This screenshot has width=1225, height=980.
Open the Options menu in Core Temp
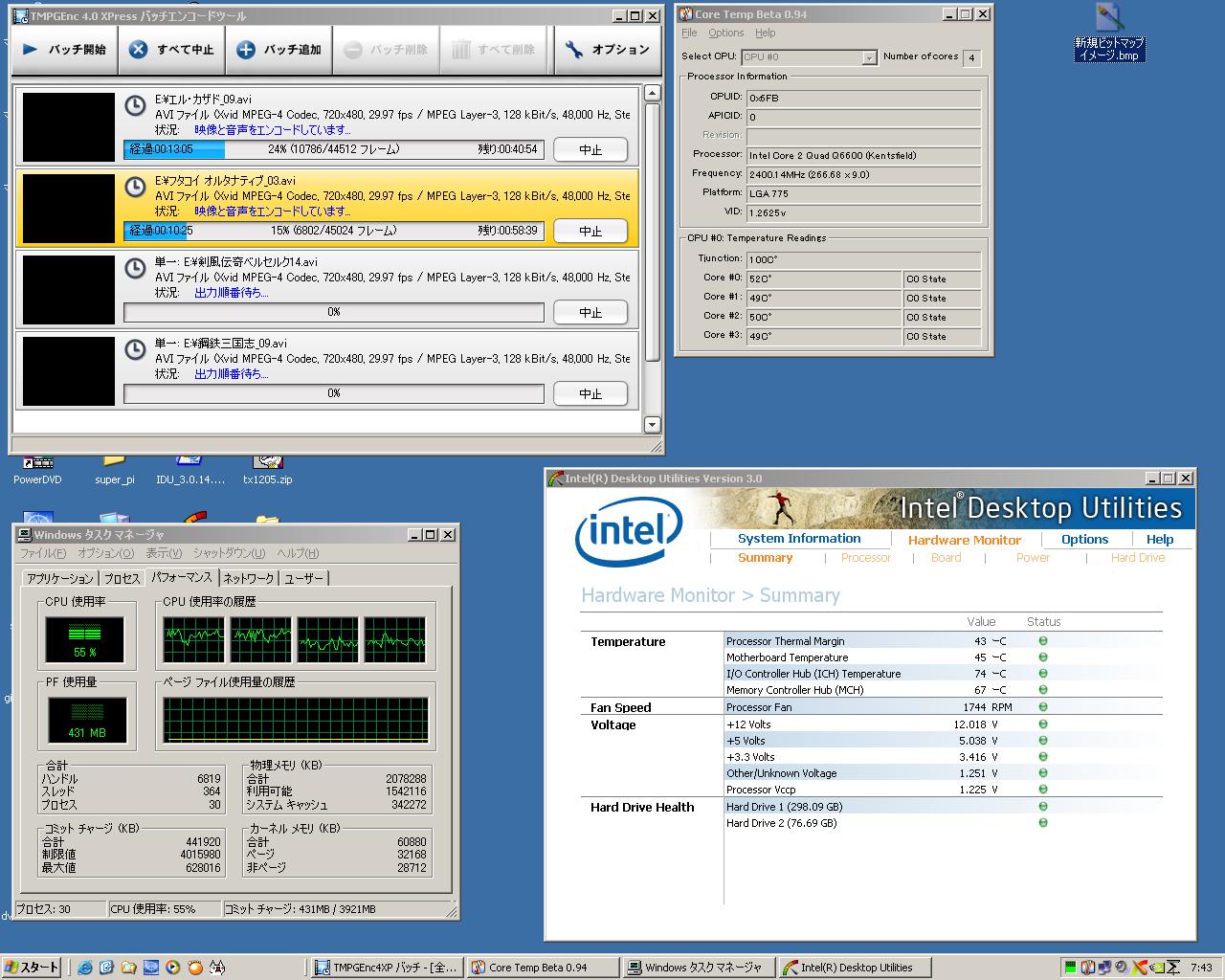726,33
